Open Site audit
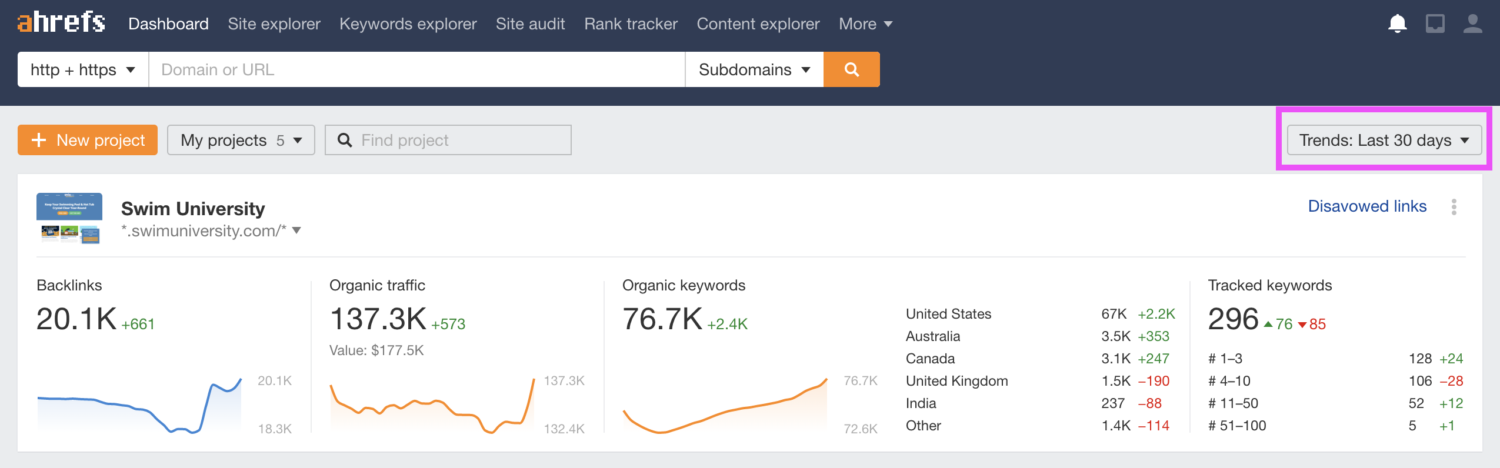 pos(530,24)
